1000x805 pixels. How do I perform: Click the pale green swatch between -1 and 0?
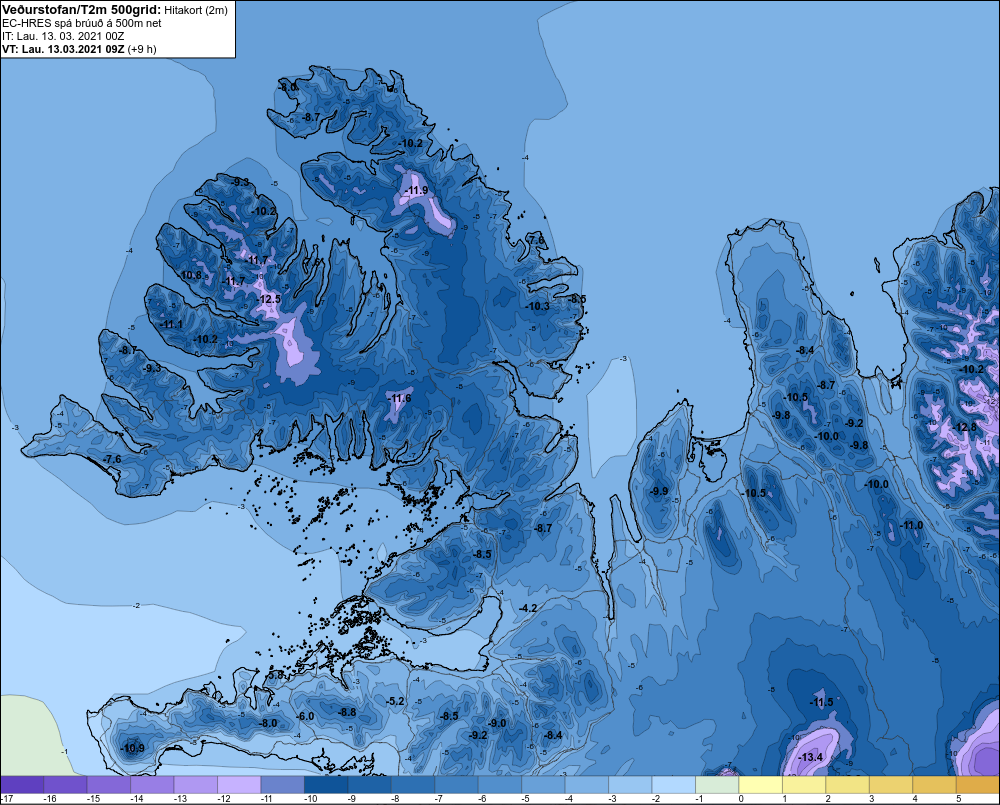(x=717, y=785)
